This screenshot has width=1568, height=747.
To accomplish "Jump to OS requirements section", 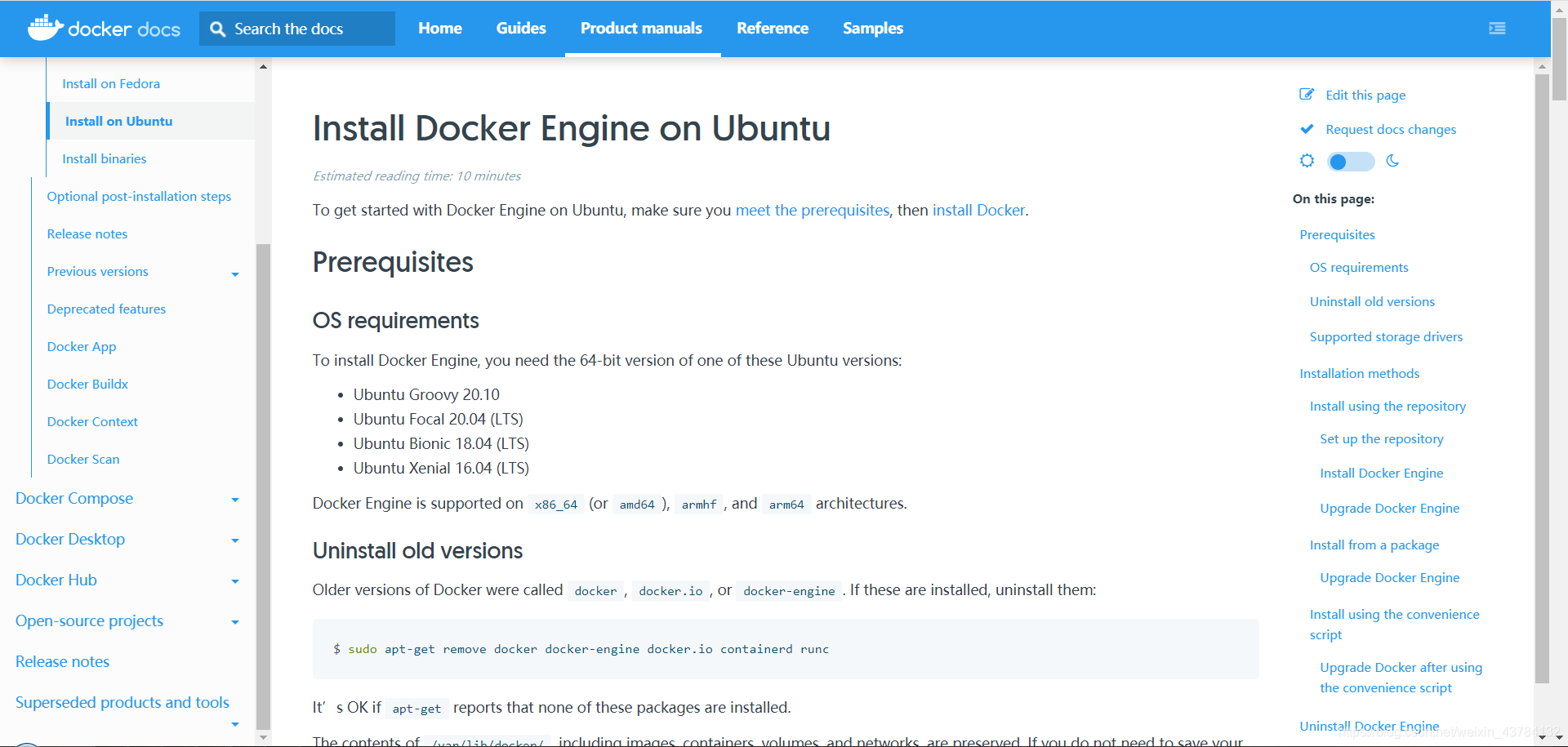I will (1359, 267).
